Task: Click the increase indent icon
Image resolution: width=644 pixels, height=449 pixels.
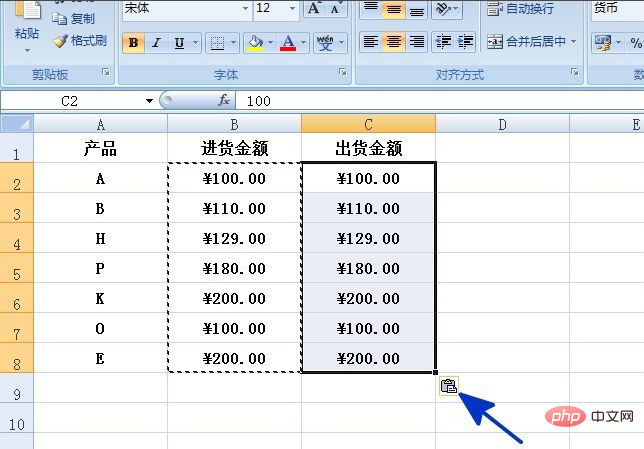Action: click(465, 41)
